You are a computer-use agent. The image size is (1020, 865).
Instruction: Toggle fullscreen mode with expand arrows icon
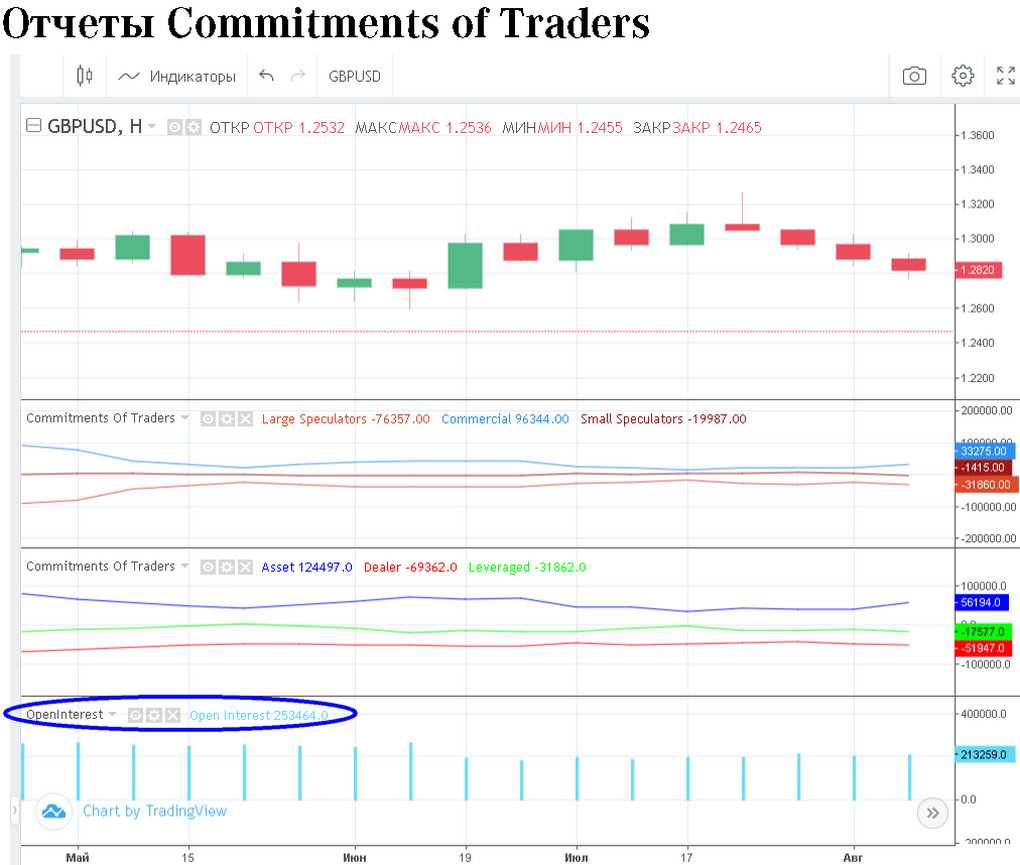click(1005, 76)
